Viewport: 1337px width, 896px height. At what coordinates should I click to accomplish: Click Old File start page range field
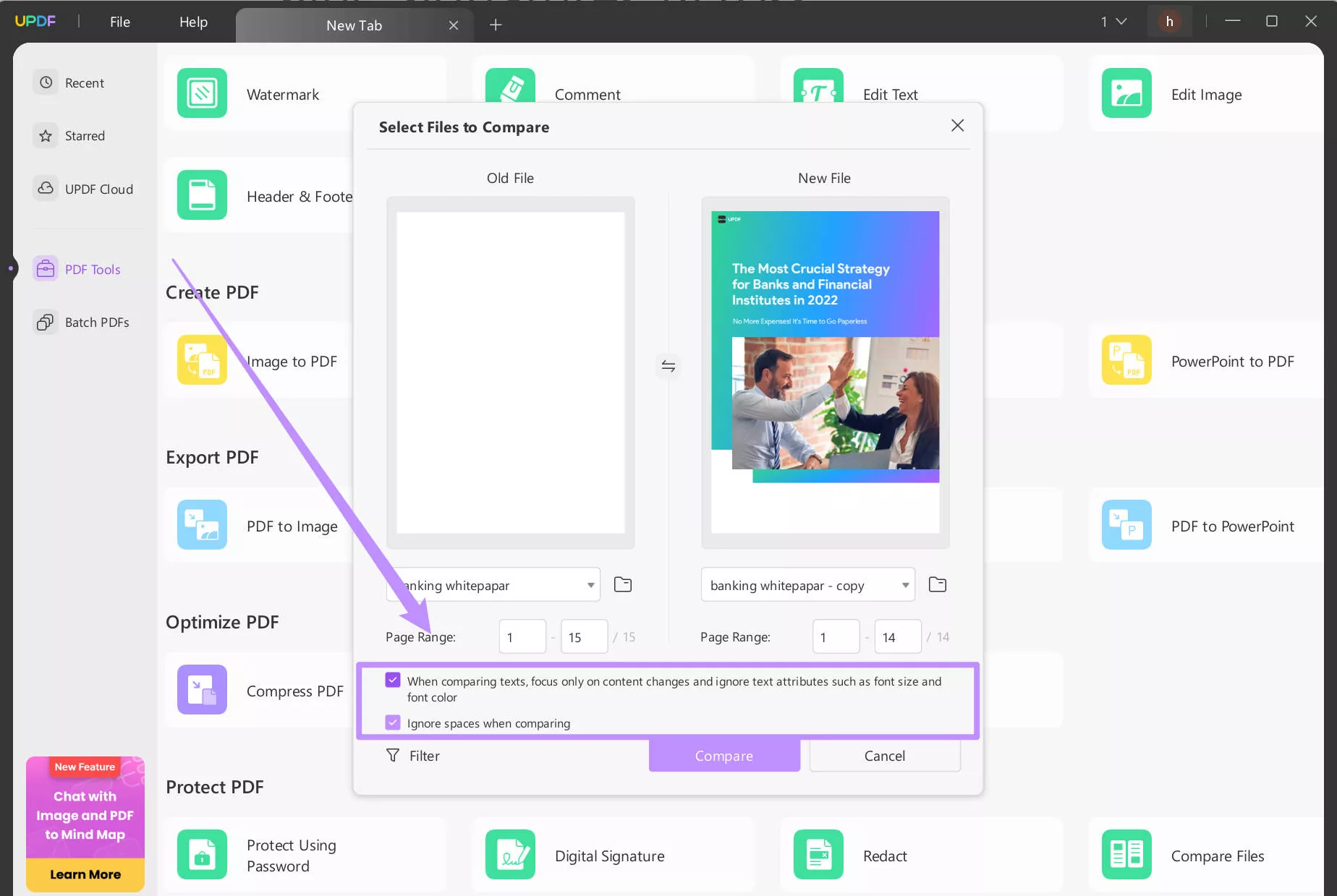click(522, 637)
